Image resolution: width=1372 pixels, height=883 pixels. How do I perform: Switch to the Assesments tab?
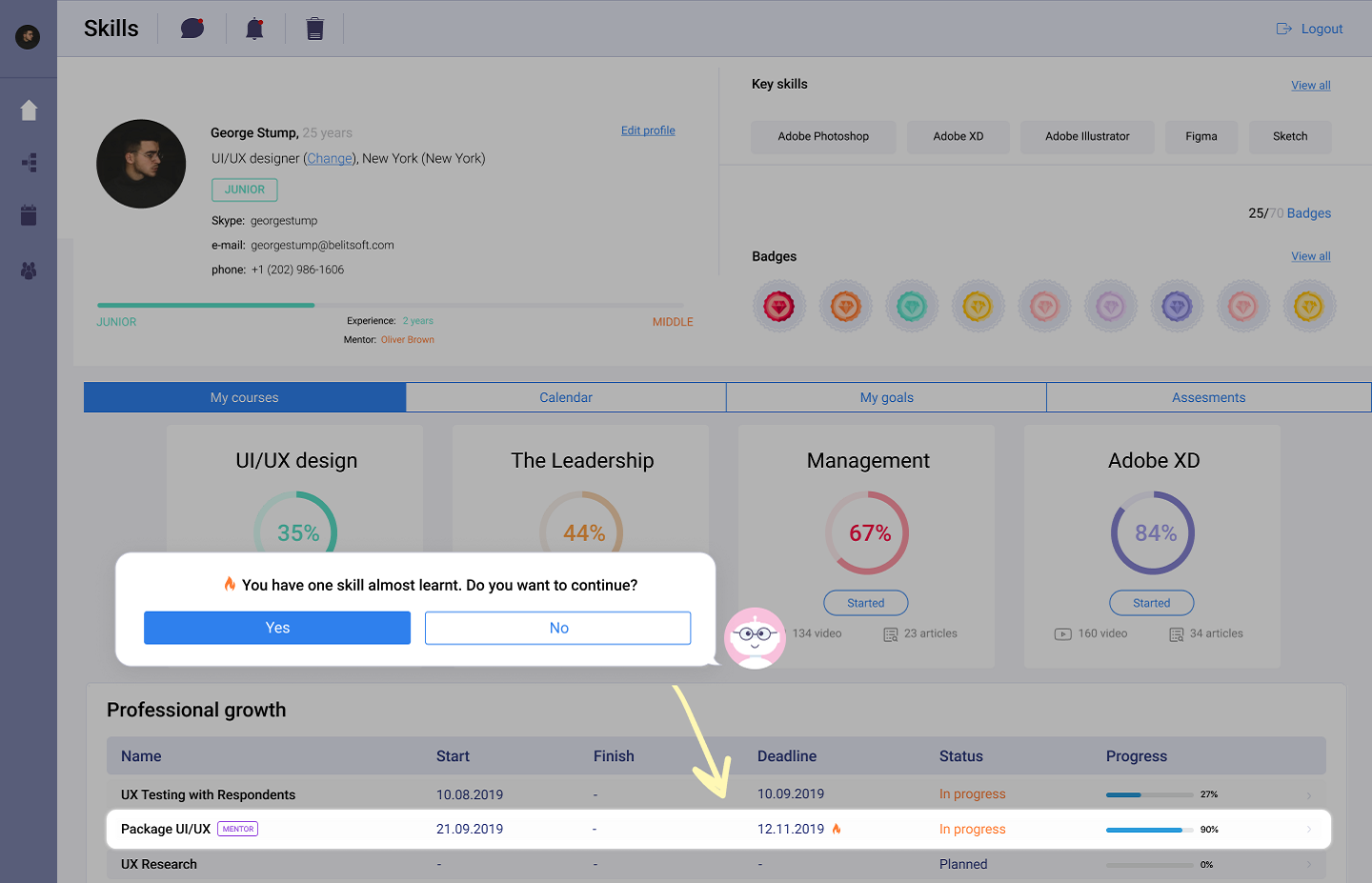1208,397
